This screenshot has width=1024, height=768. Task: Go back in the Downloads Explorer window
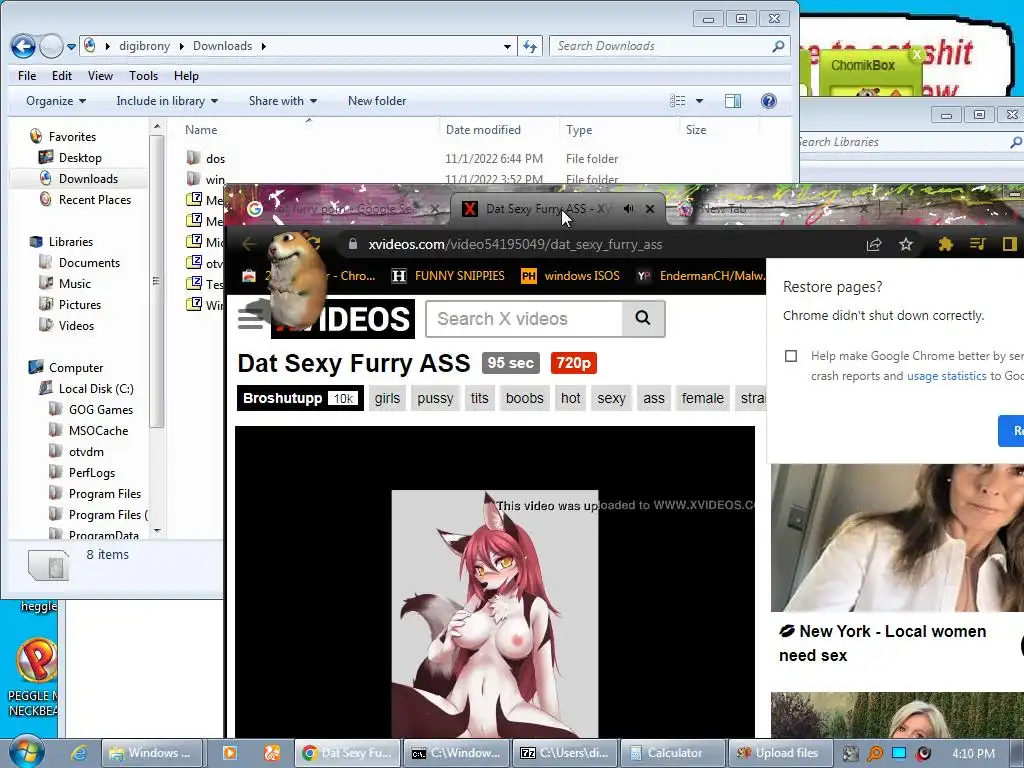tap(24, 46)
